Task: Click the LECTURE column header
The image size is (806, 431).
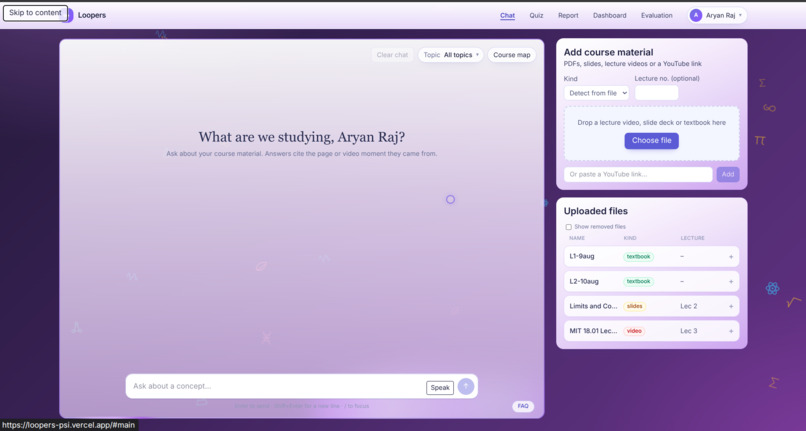Action: point(692,238)
